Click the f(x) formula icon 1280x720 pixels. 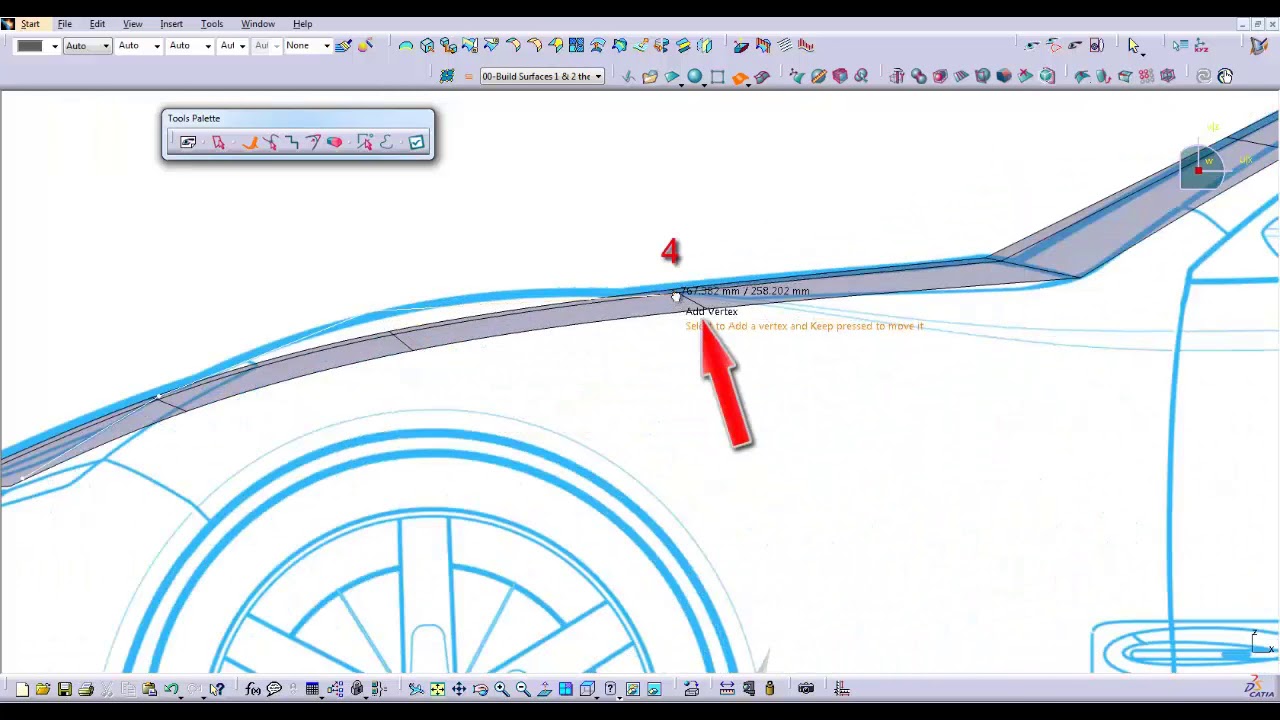click(x=252, y=688)
